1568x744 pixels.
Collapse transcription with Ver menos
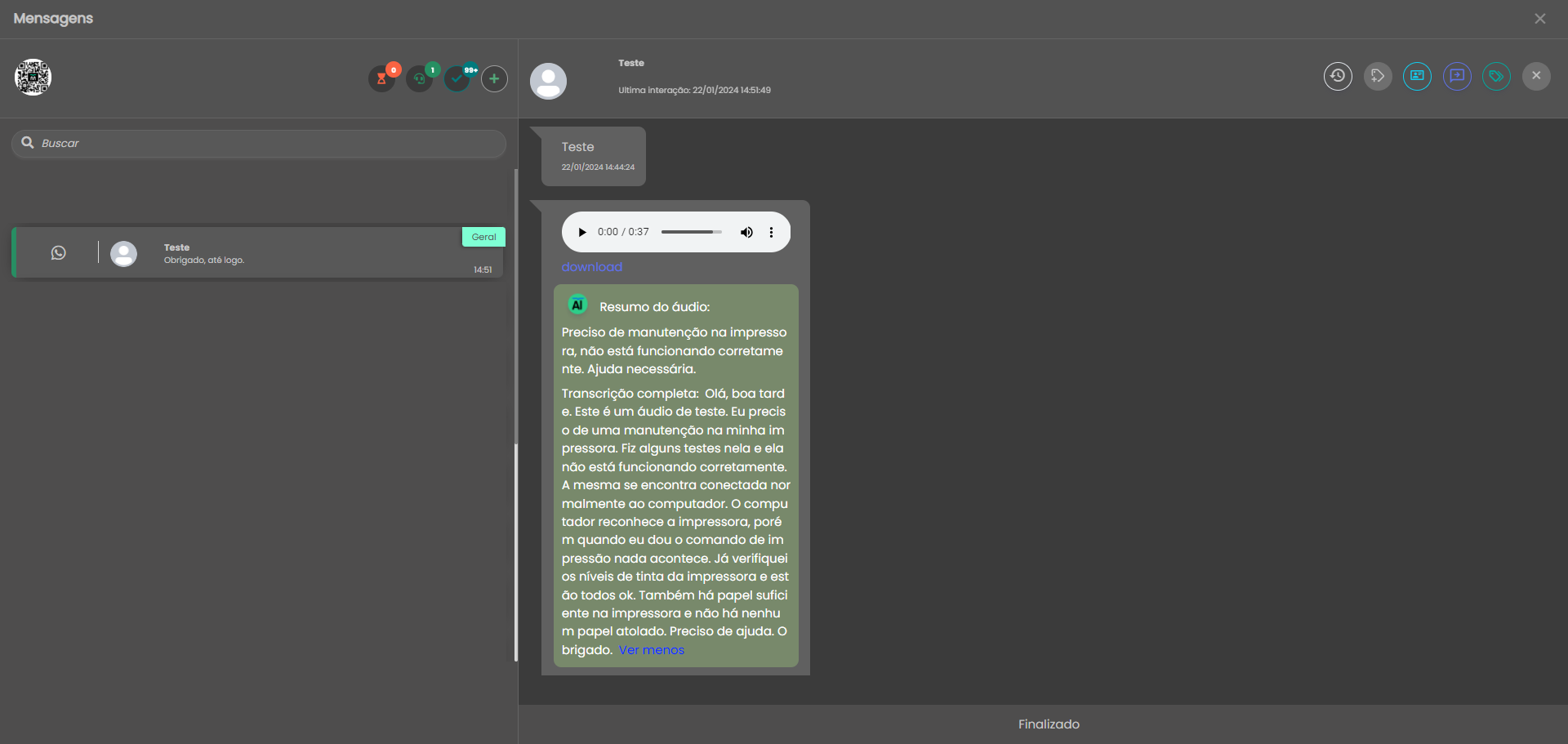652,650
